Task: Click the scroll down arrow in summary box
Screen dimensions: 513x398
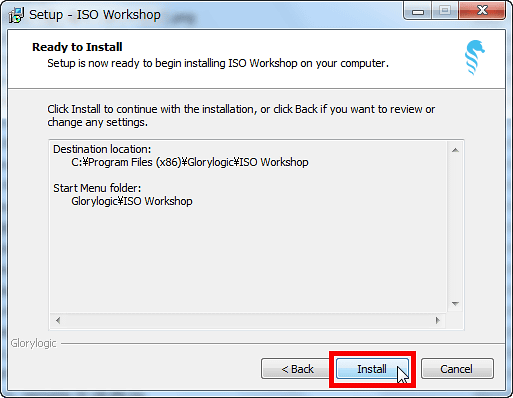Action: point(455,303)
